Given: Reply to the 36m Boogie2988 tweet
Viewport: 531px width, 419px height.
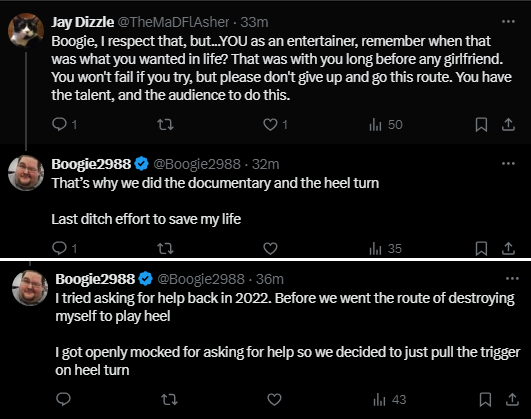Looking at the screenshot, I should click(x=63, y=399).
